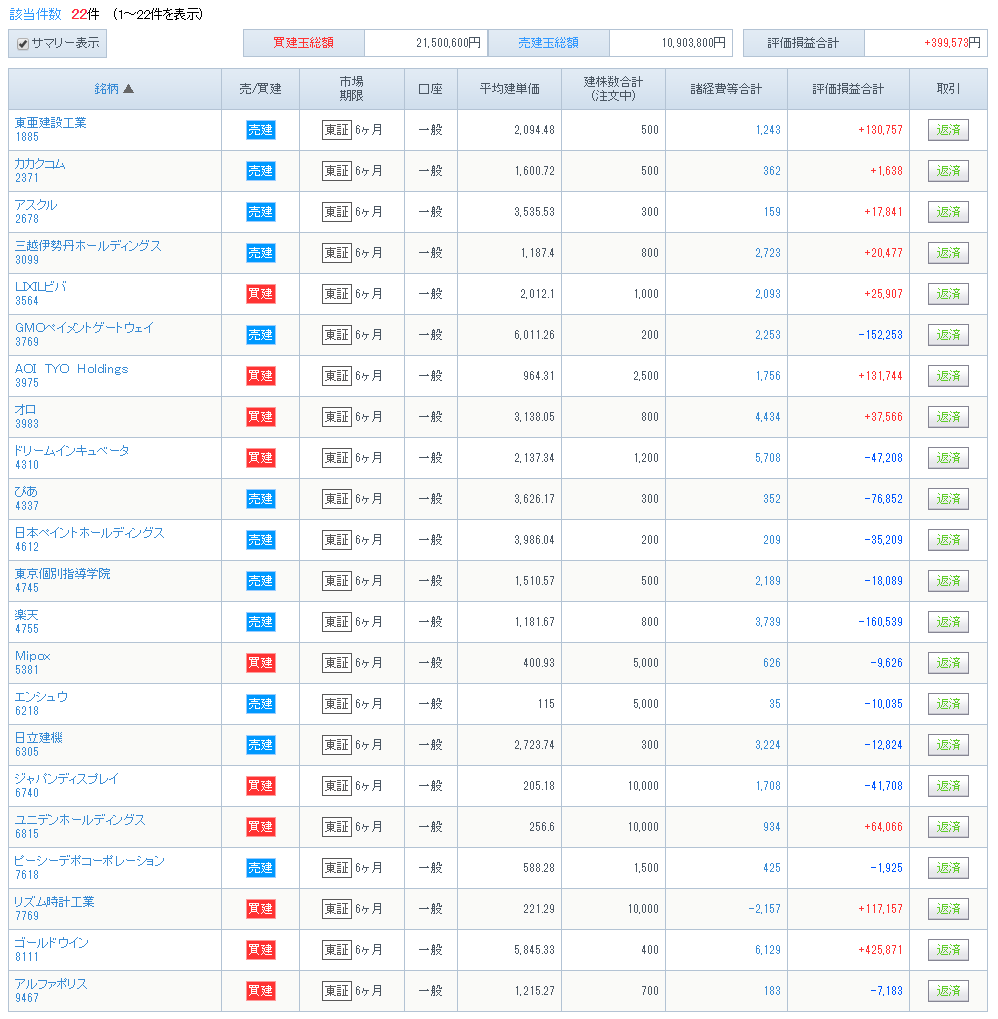Open ドリームインキュベータ stock link
Image resolution: width=998 pixels, height=1019 pixels.
click(71, 450)
